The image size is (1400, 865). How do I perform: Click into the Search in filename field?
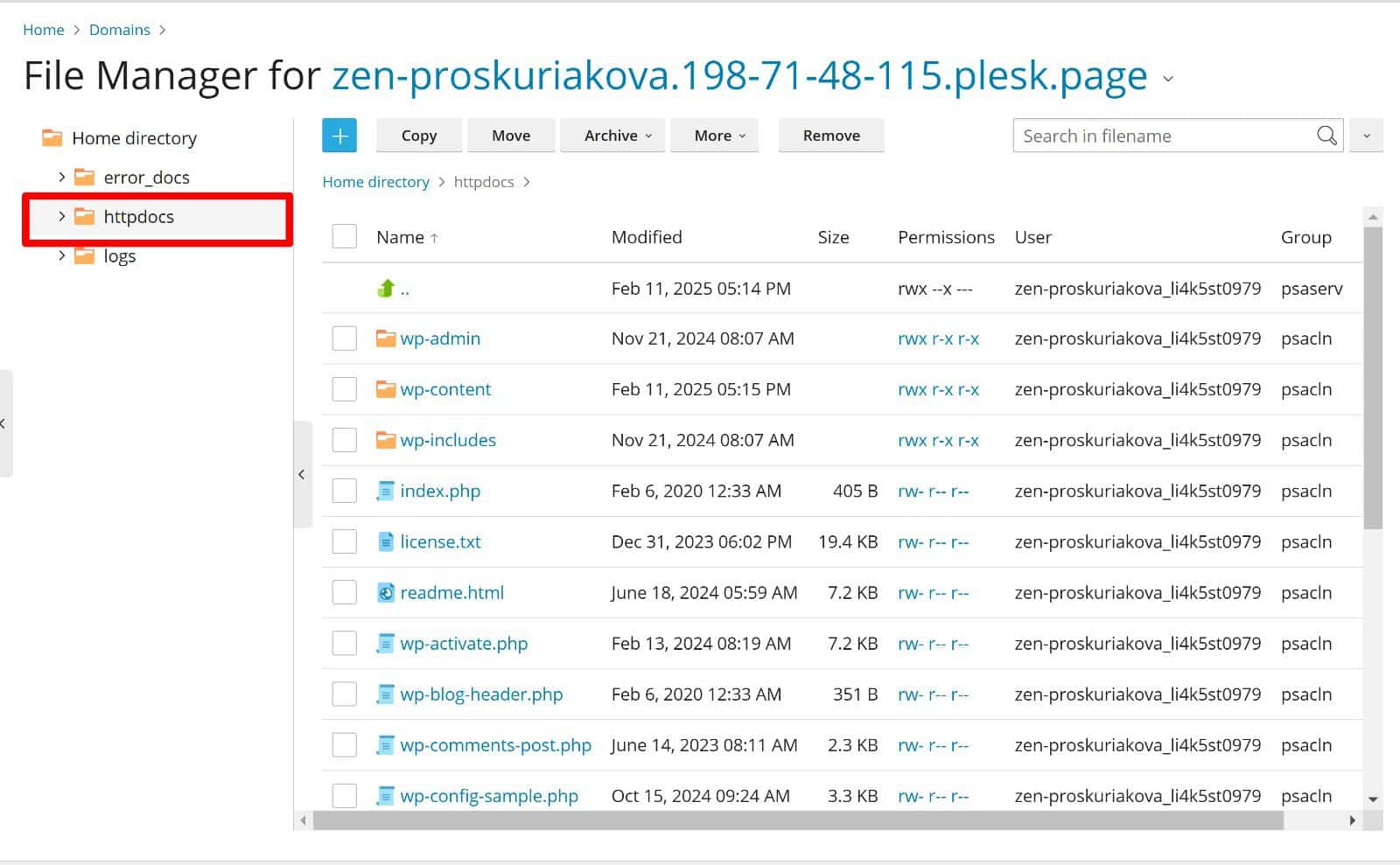pos(1164,136)
